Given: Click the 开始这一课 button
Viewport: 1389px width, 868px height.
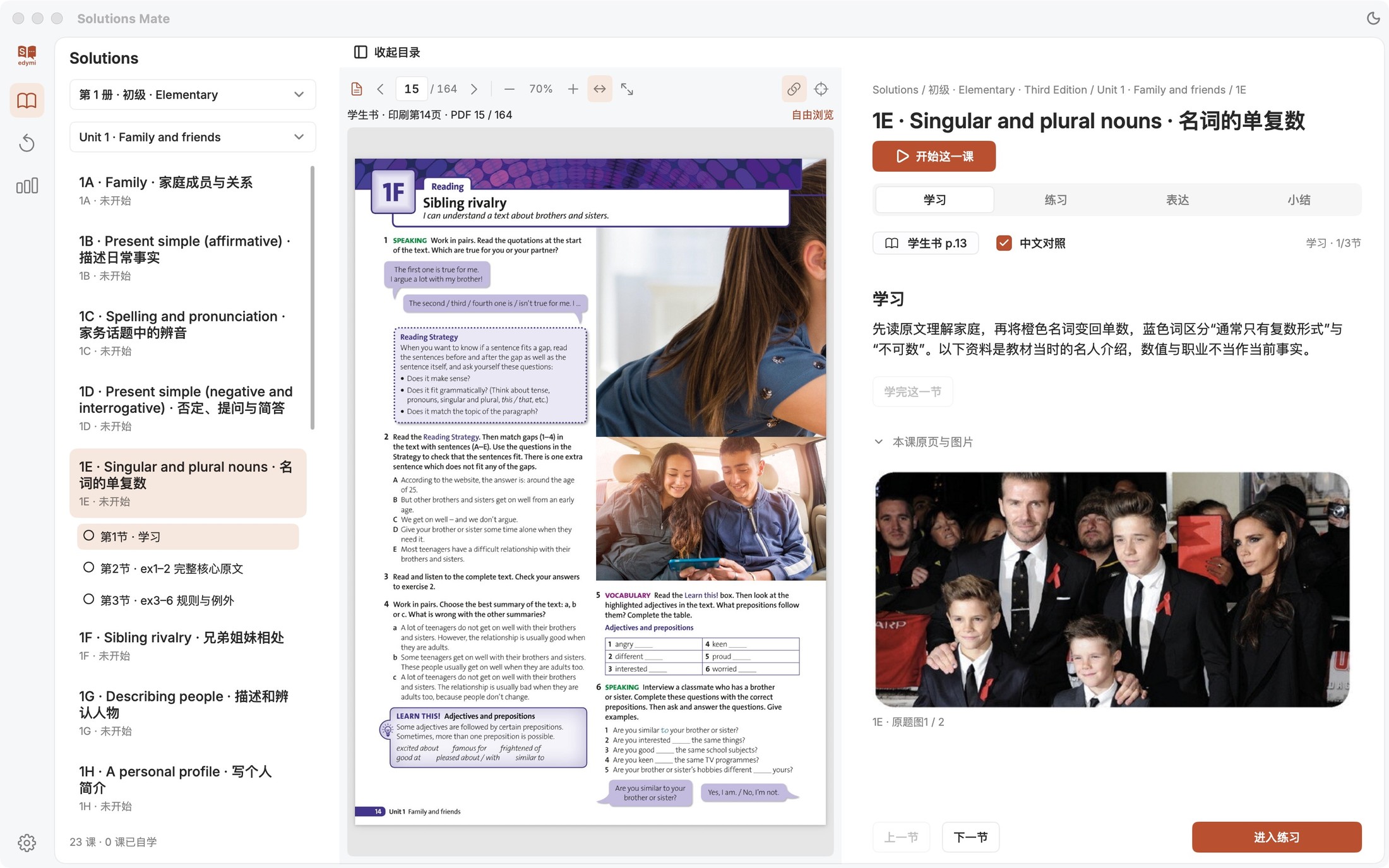Looking at the screenshot, I should (x=934, y=156).
